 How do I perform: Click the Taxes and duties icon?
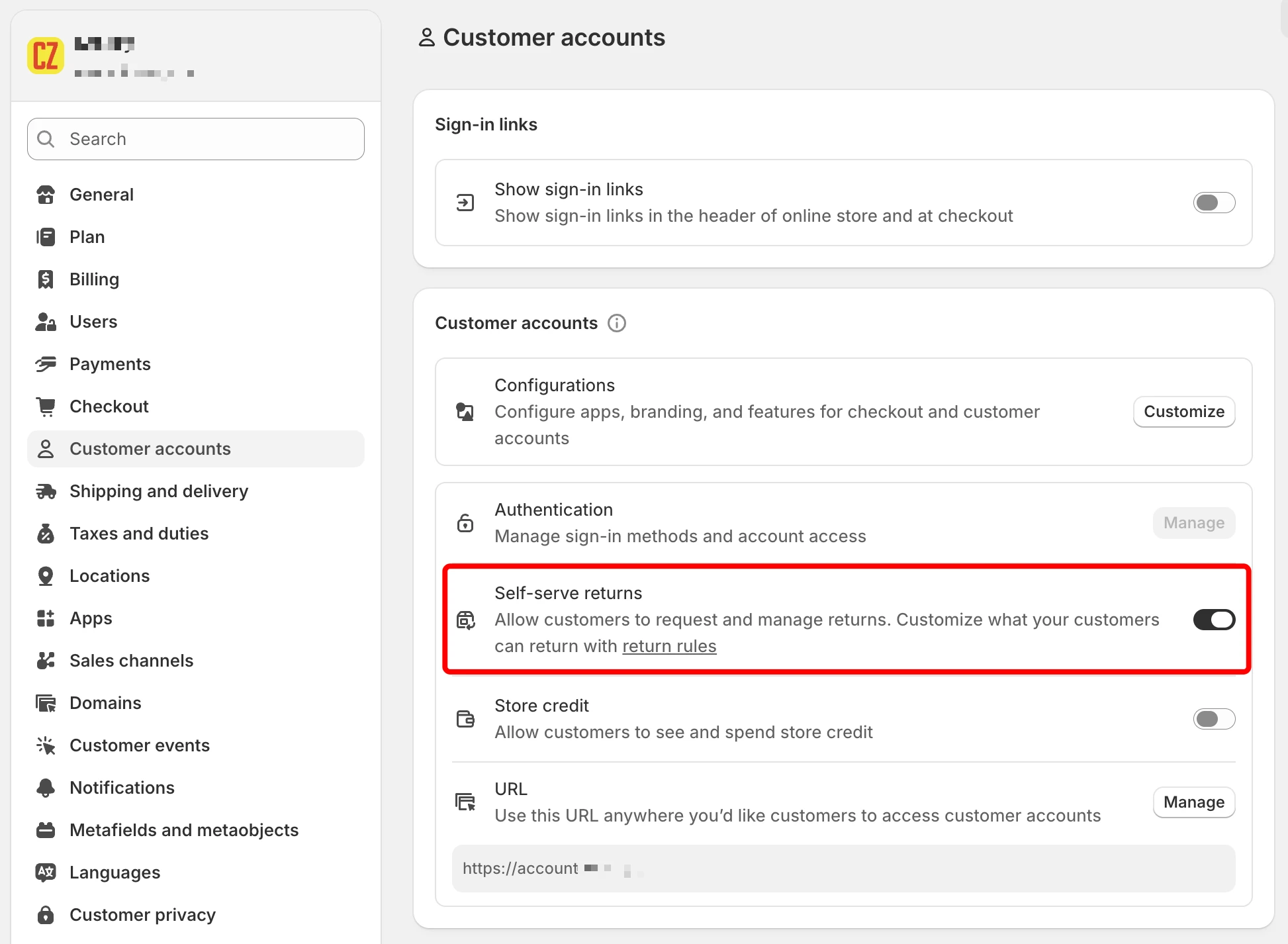(46, 534)
